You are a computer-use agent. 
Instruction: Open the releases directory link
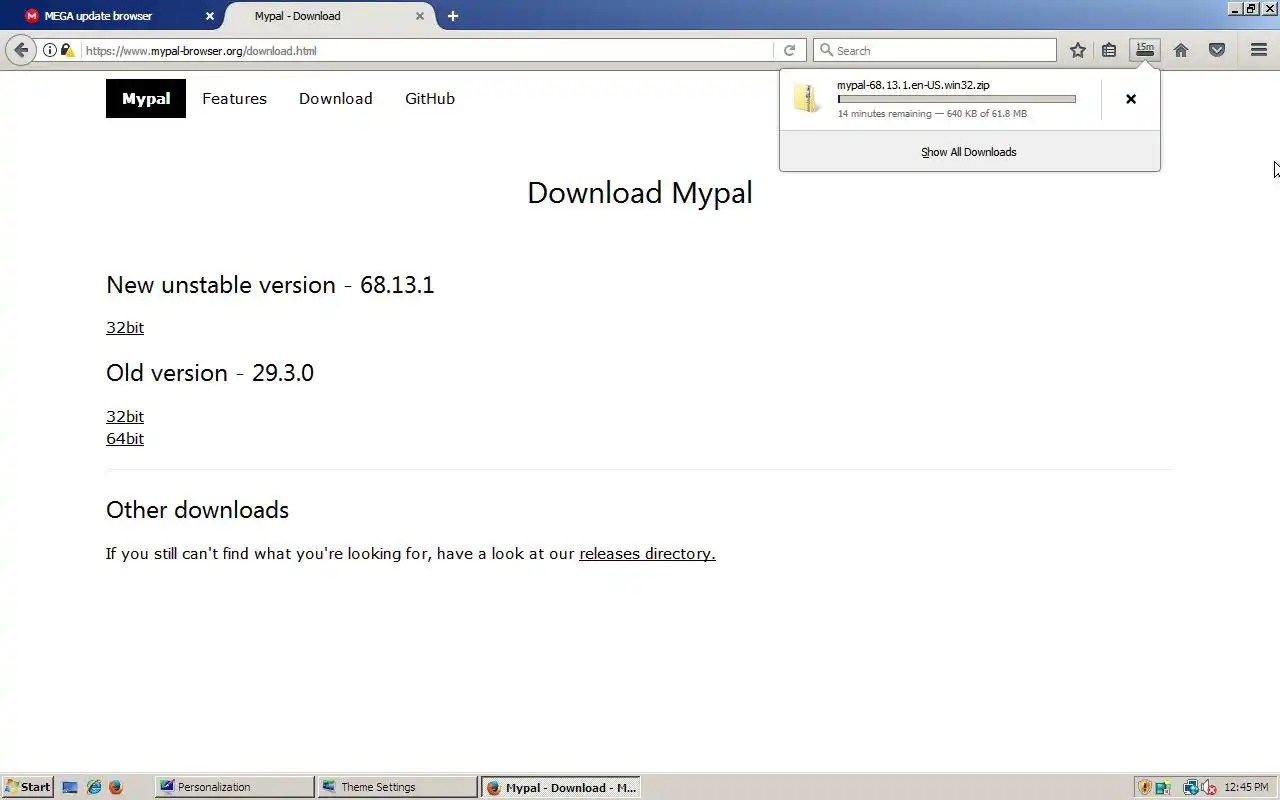click(647, 553)
